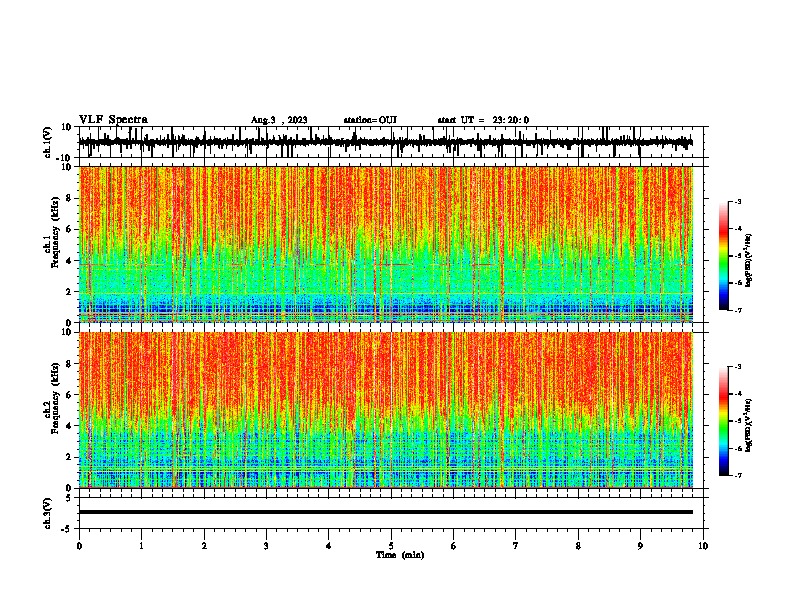This screenshot has width=792, height=612.
Task: Click time axis end tick label "10"
Action: pyautogui.click(x=703, y=546)
